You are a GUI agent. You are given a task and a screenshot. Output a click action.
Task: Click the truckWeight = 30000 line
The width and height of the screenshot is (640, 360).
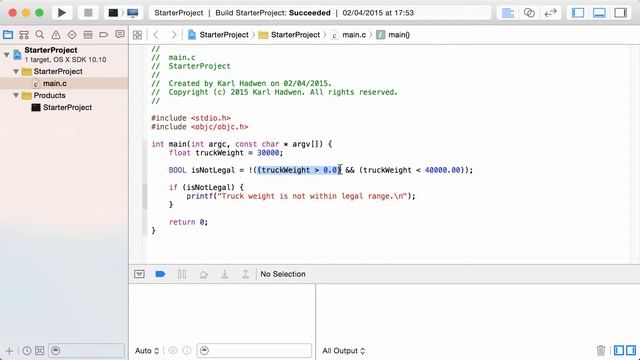[x=226, y=153]
